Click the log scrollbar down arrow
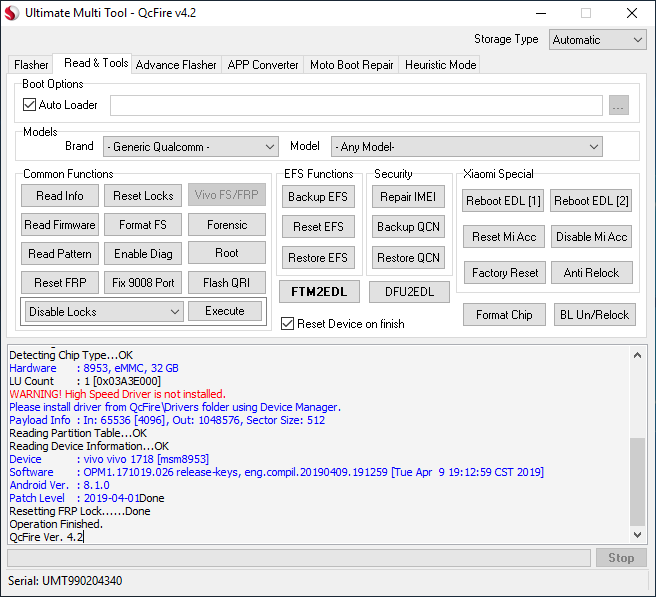 637,534
